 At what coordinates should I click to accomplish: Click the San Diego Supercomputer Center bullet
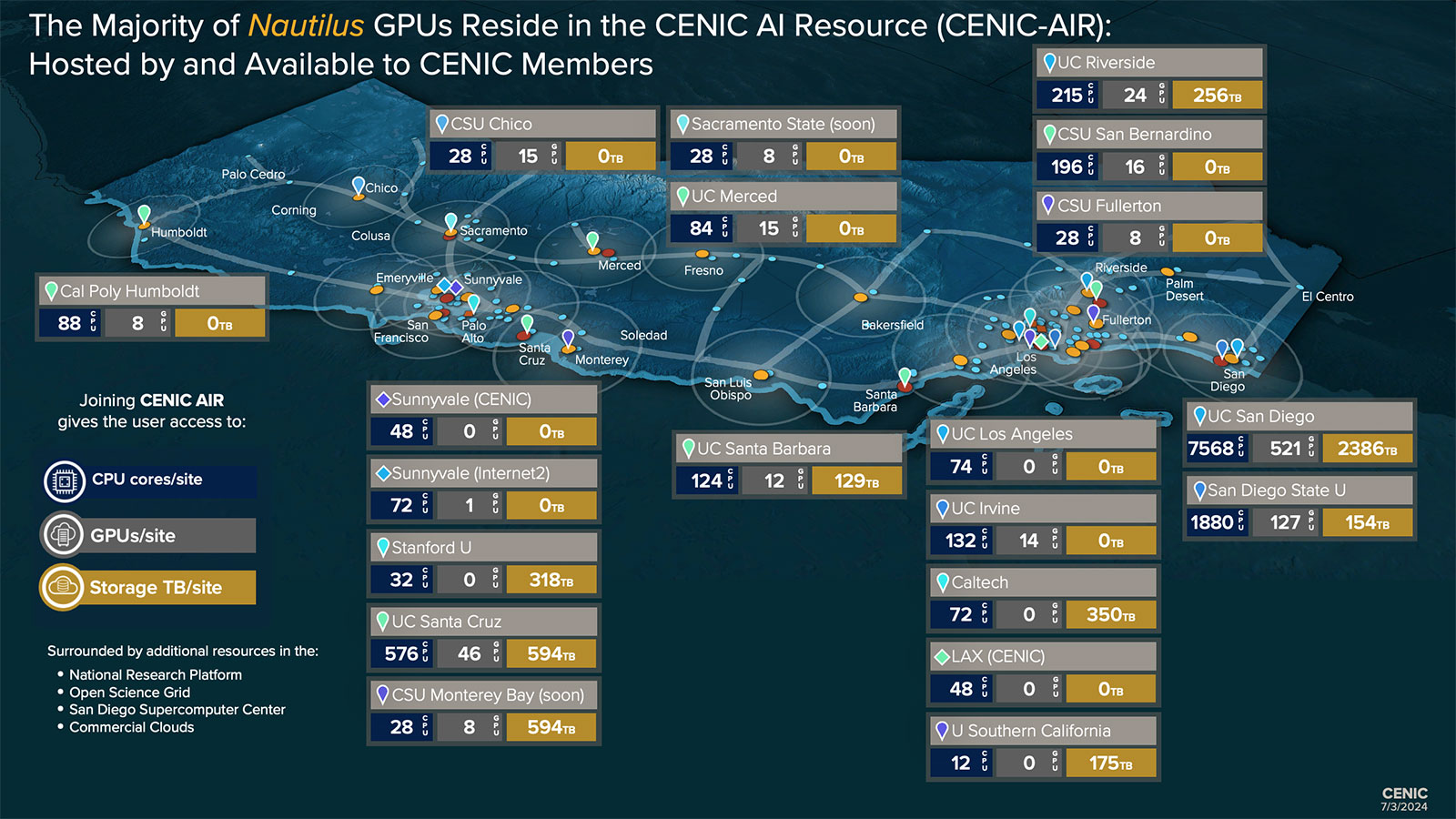pos(177,710)
